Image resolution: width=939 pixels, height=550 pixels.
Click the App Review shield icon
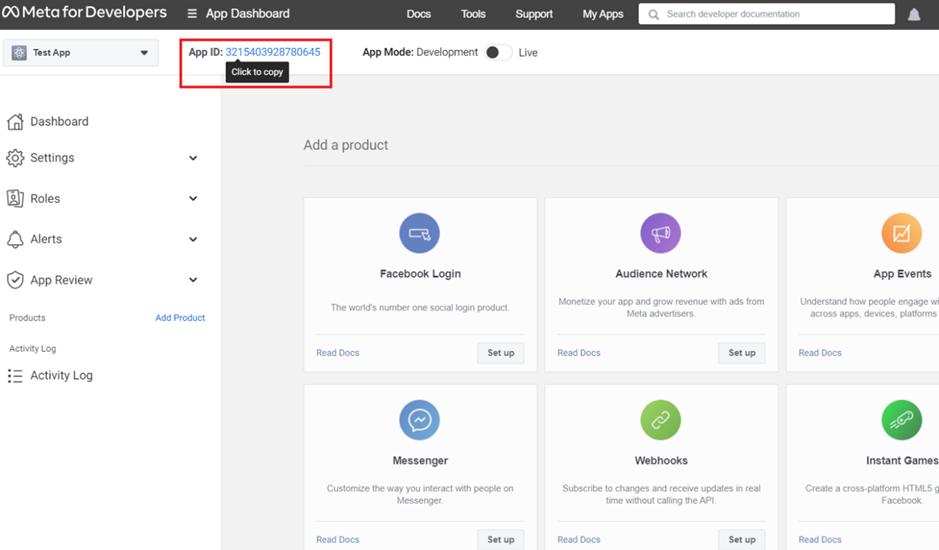click(x=15, y=280)
